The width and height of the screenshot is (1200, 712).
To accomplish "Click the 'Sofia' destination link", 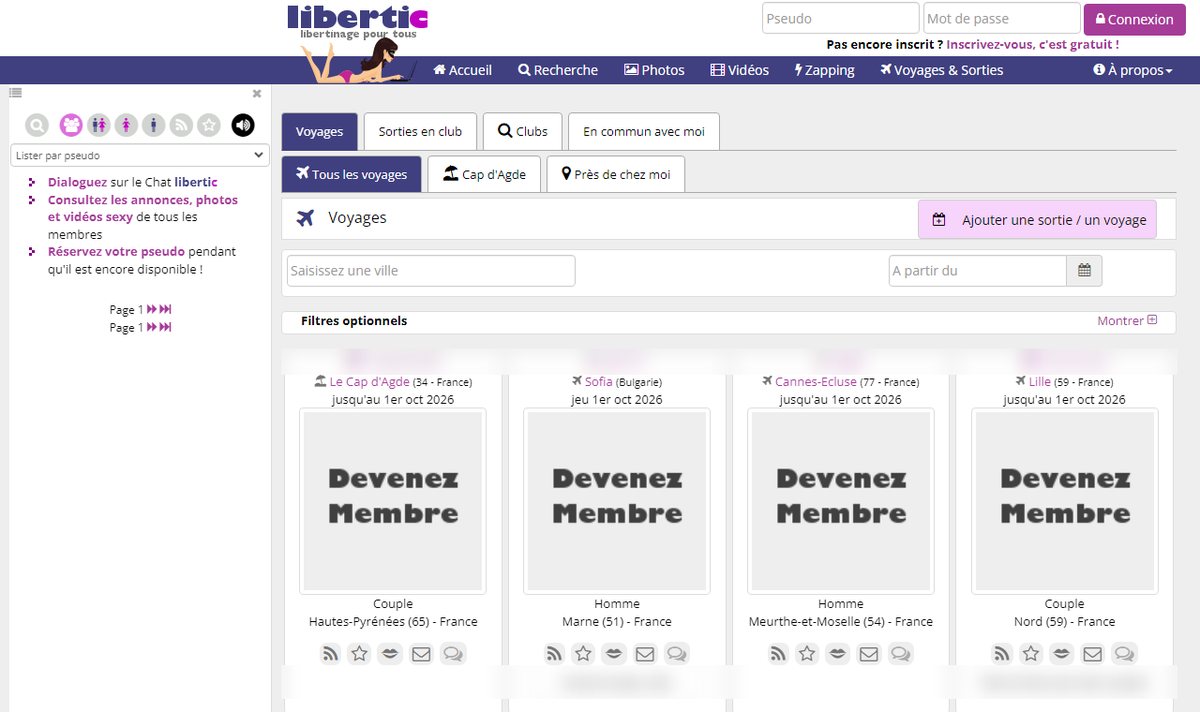I will point(598,382).
